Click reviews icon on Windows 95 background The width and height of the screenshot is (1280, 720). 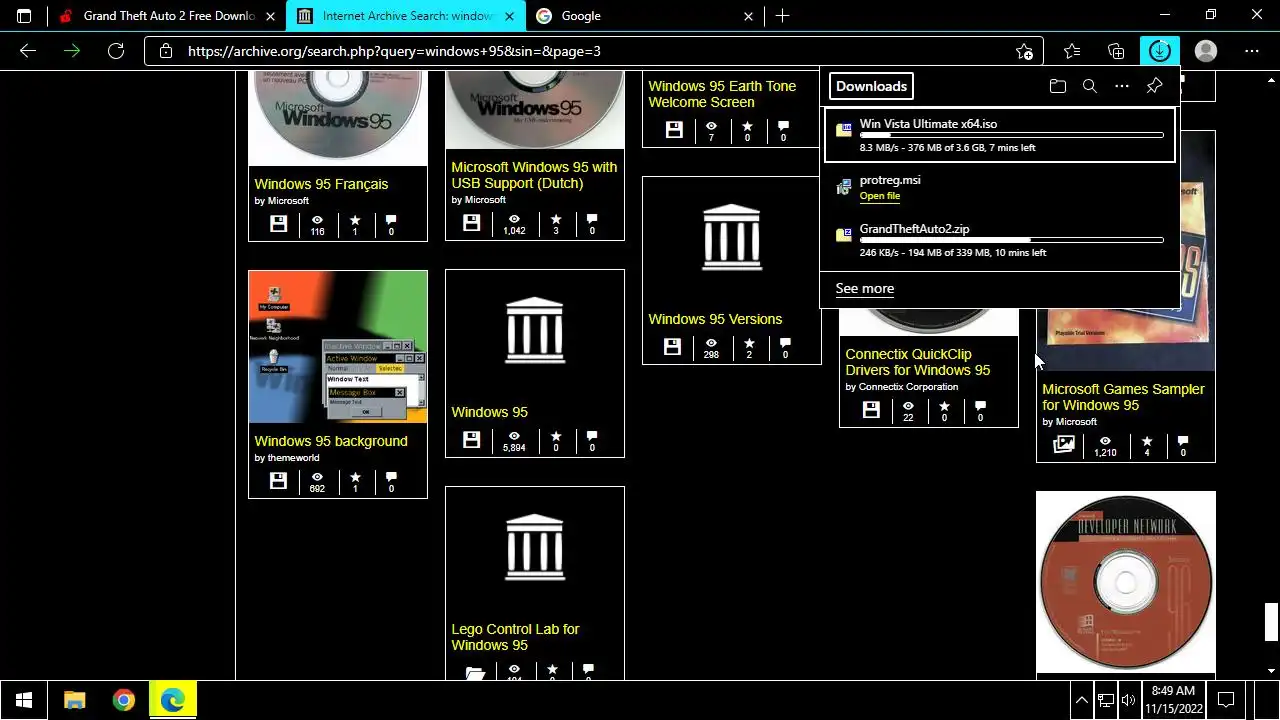[391, 477]
